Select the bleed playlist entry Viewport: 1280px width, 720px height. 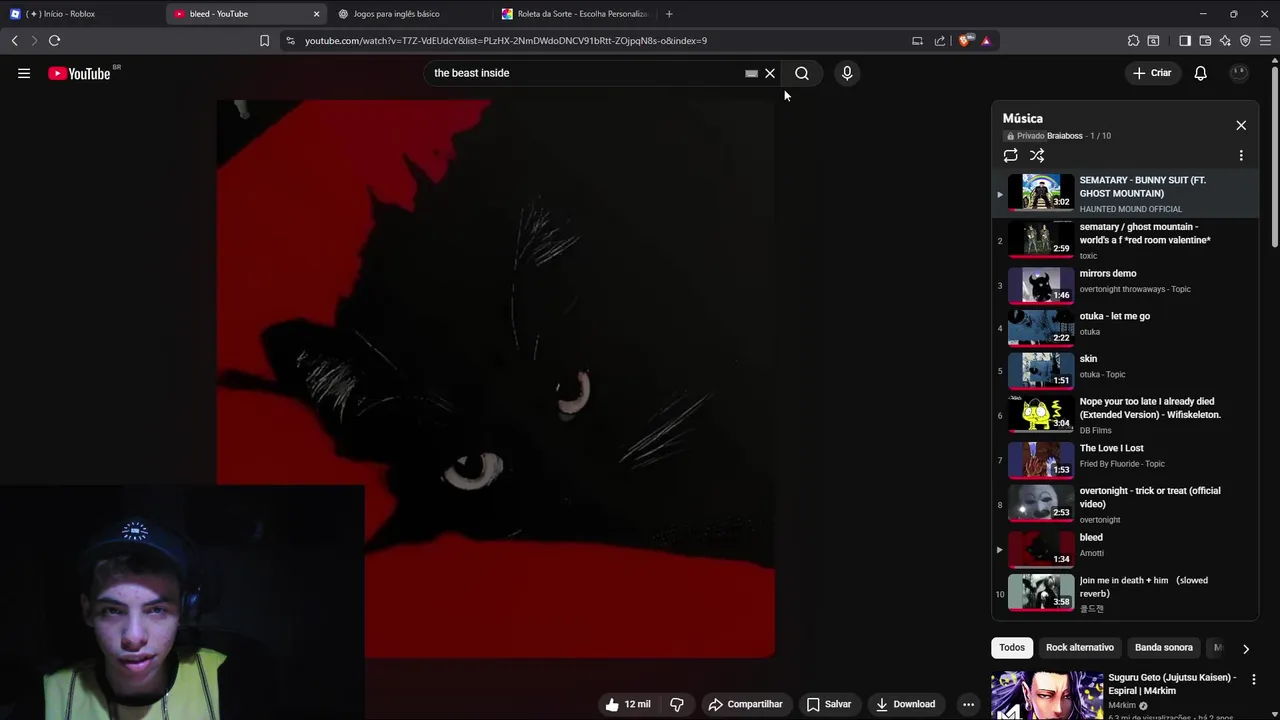(1126, 549)
